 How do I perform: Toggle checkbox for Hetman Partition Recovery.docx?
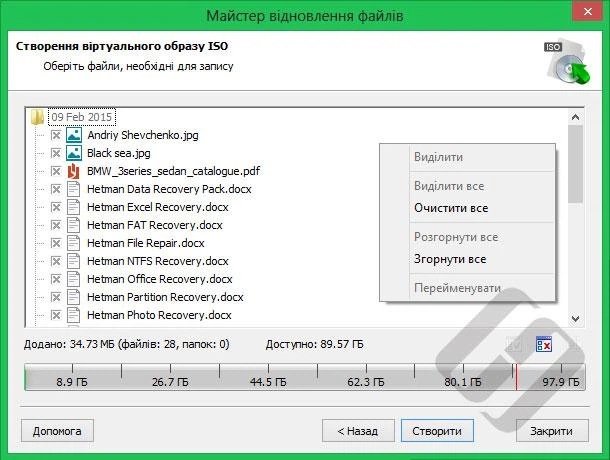pyautogui.click(x=56, y=297)
